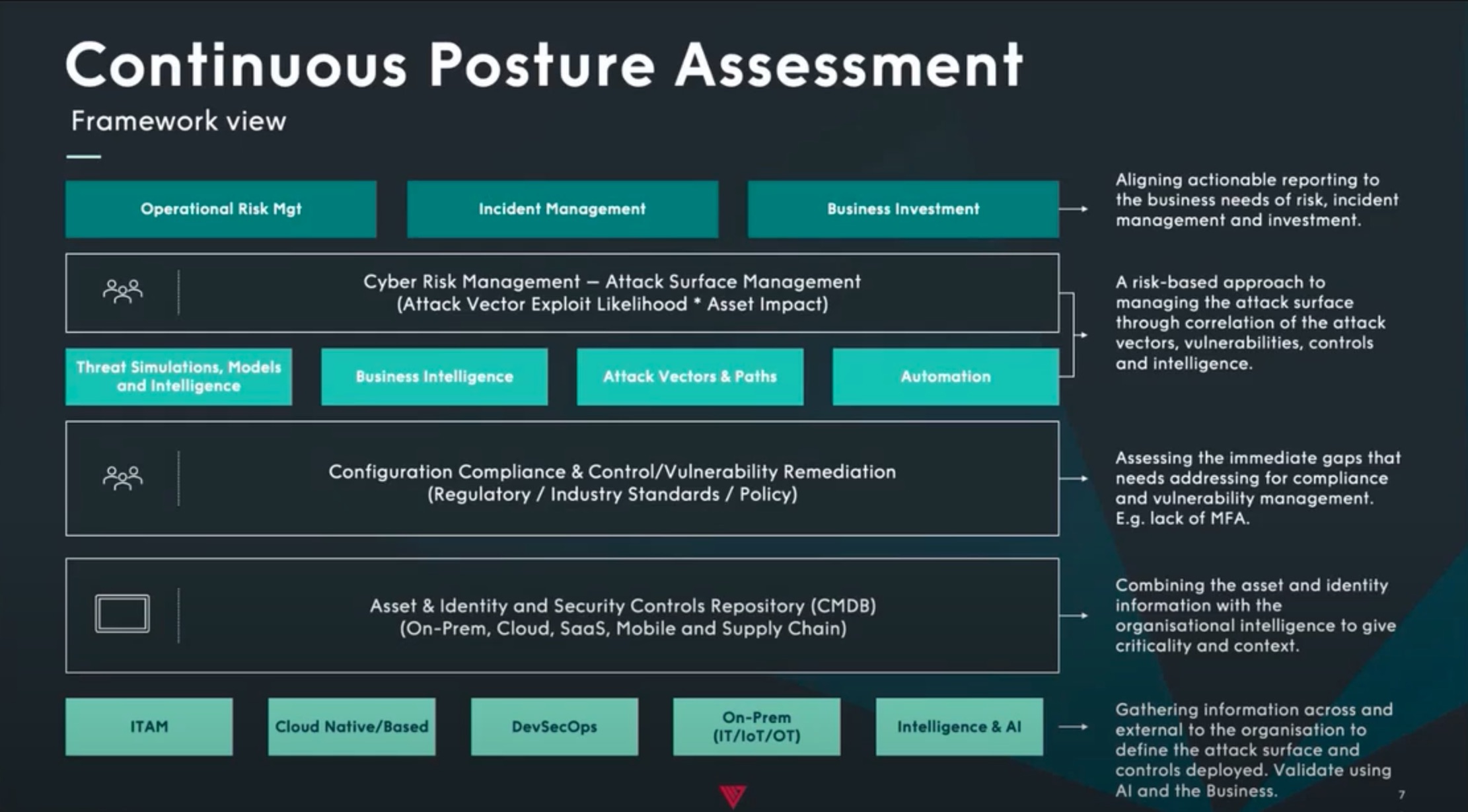
Task: Click the people icon beside Configuration Compliance
Action: [122, 478]
